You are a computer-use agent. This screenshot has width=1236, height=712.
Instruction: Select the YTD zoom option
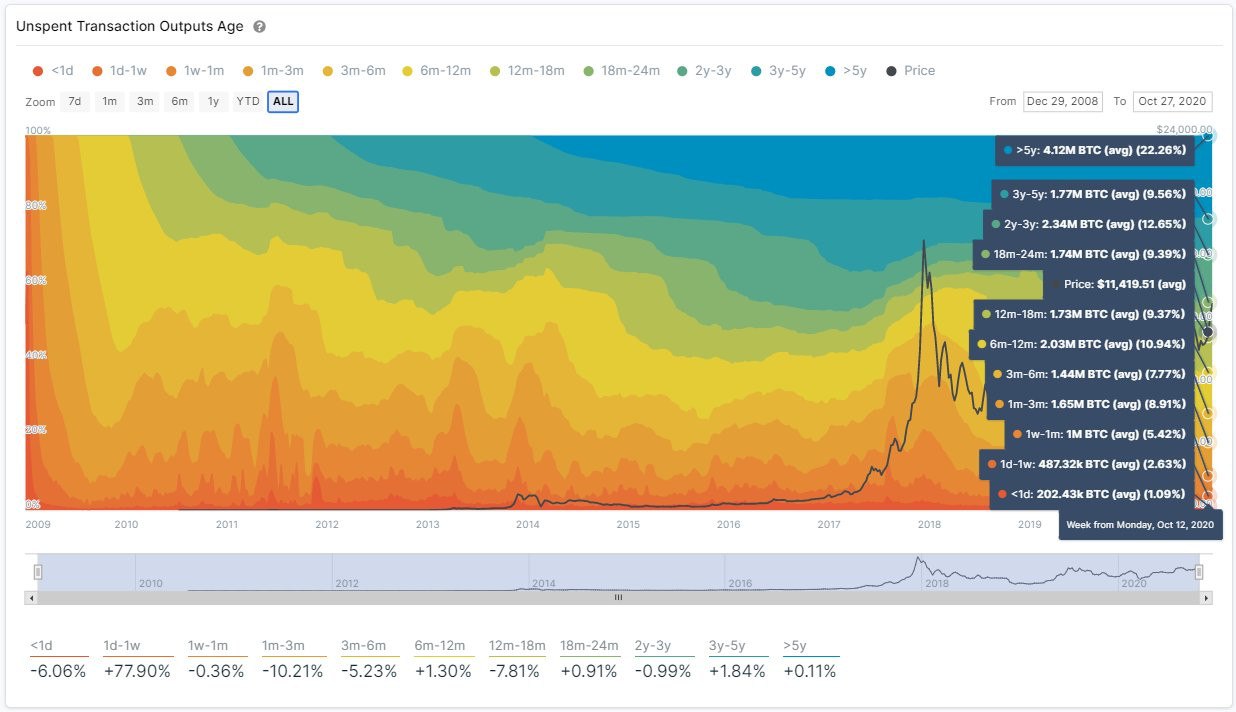point(247,102)
